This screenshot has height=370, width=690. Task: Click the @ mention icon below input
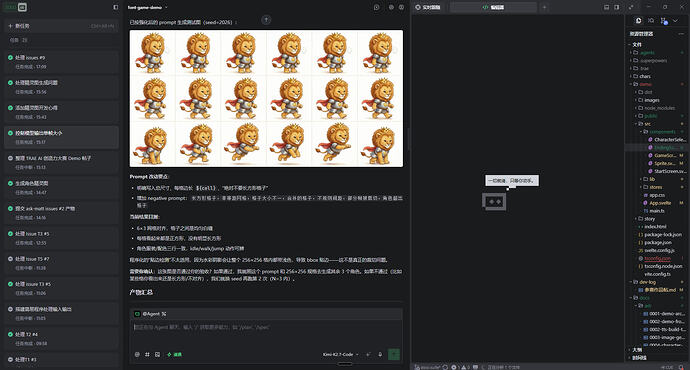click(137, 354)
